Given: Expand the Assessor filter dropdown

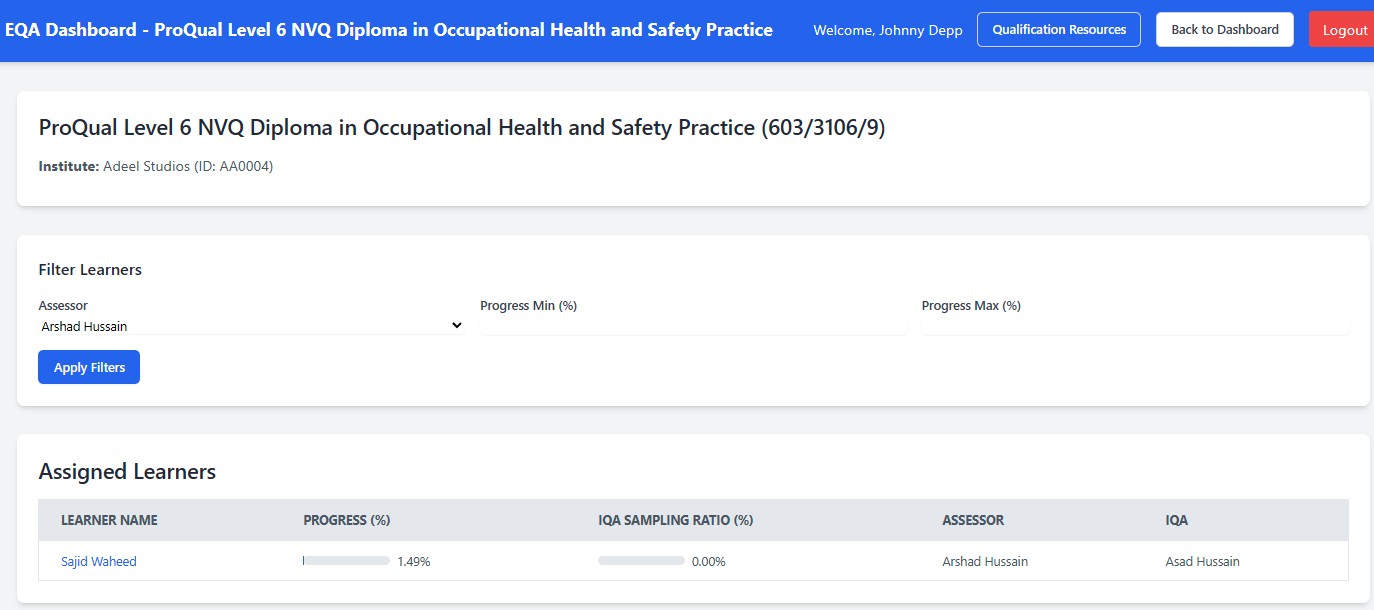Looking at the screenshot, I should click(251, 326).
